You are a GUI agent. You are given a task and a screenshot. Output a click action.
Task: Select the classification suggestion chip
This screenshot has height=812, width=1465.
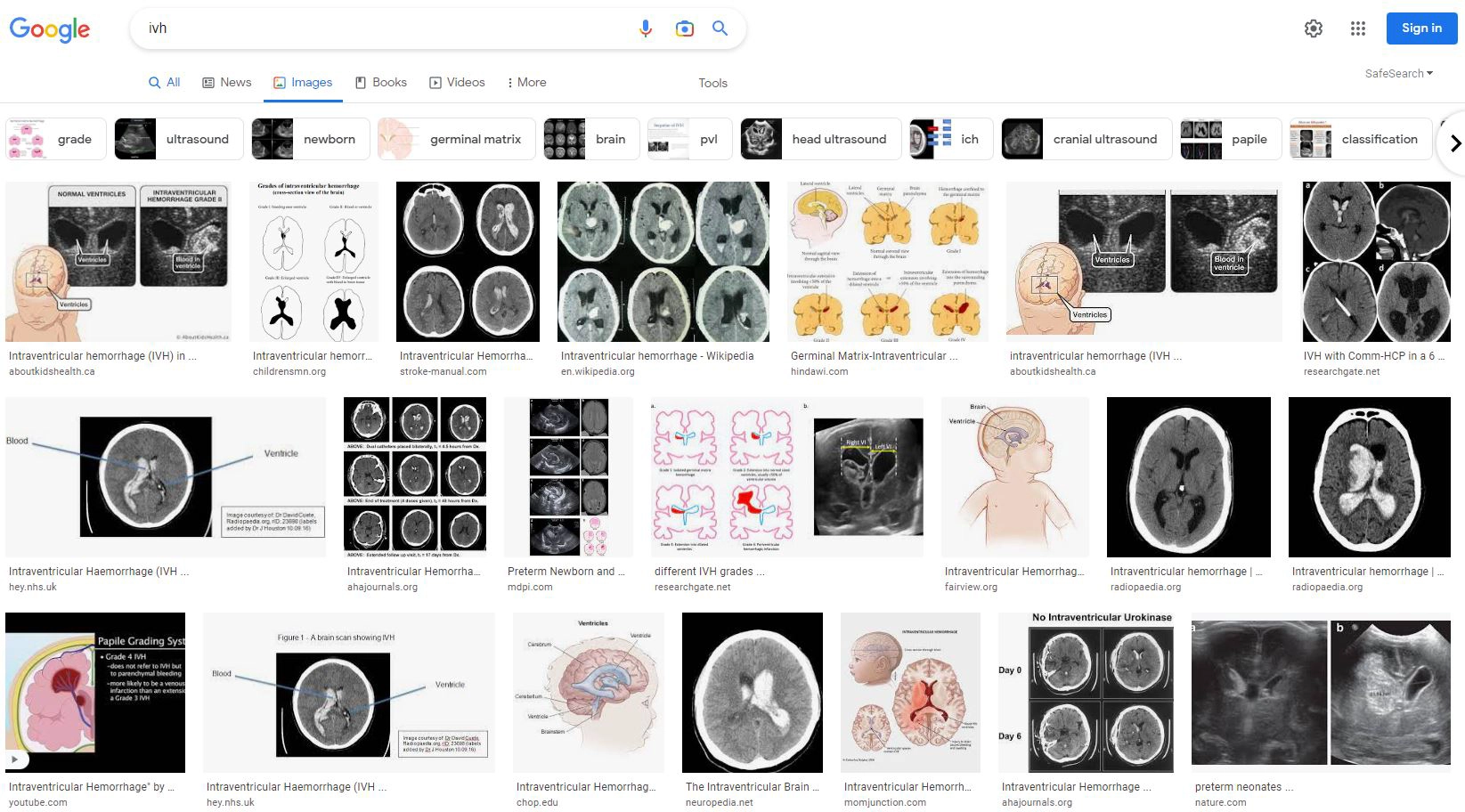pyautogui.click(x=1361, y=139)
